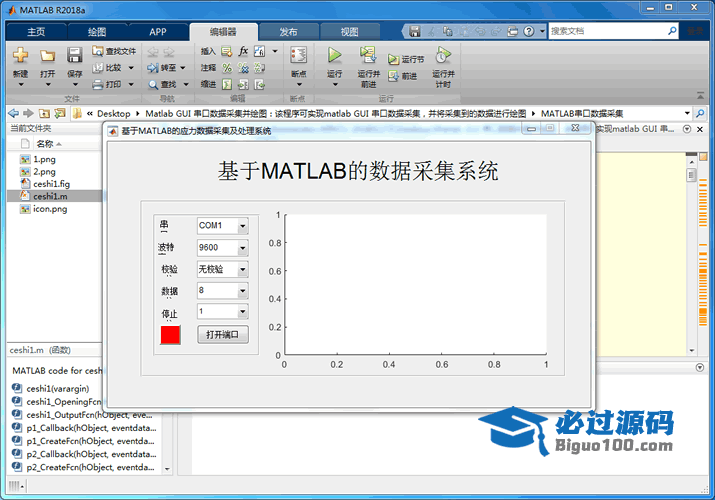Screen dimensions: 715x500
Task: Click the up-one-folder icon in the address bar
Action: tap(44, 113)
